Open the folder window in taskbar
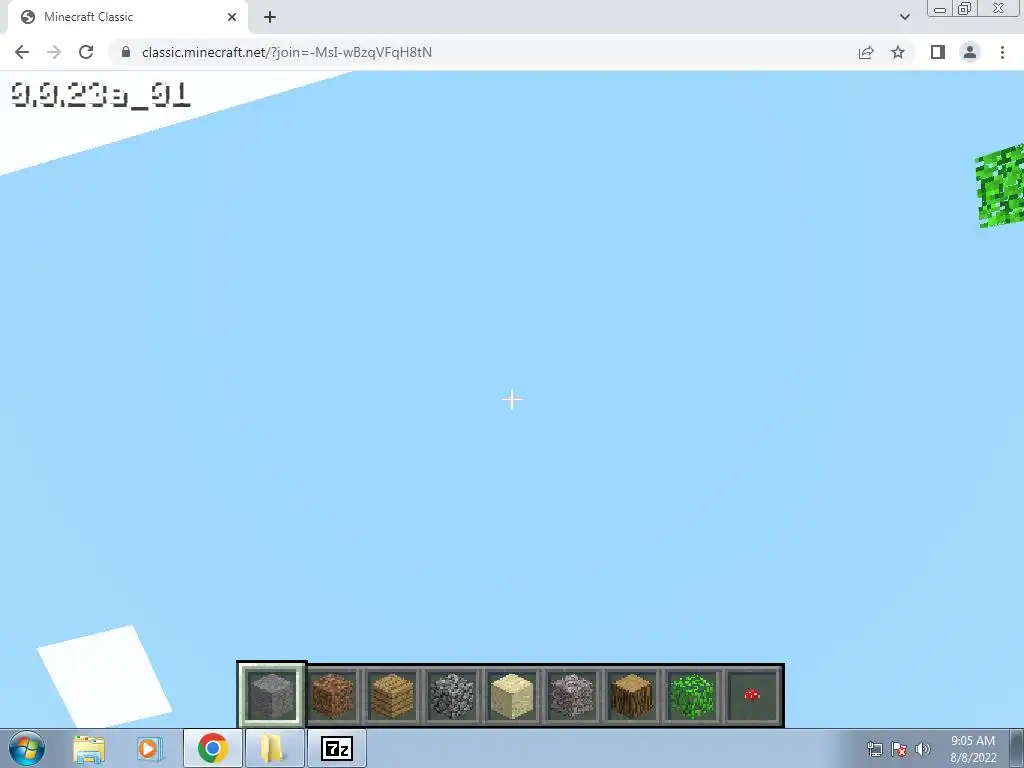The width and height of the screenshot is (1024, 768). (x=274, y=748)
